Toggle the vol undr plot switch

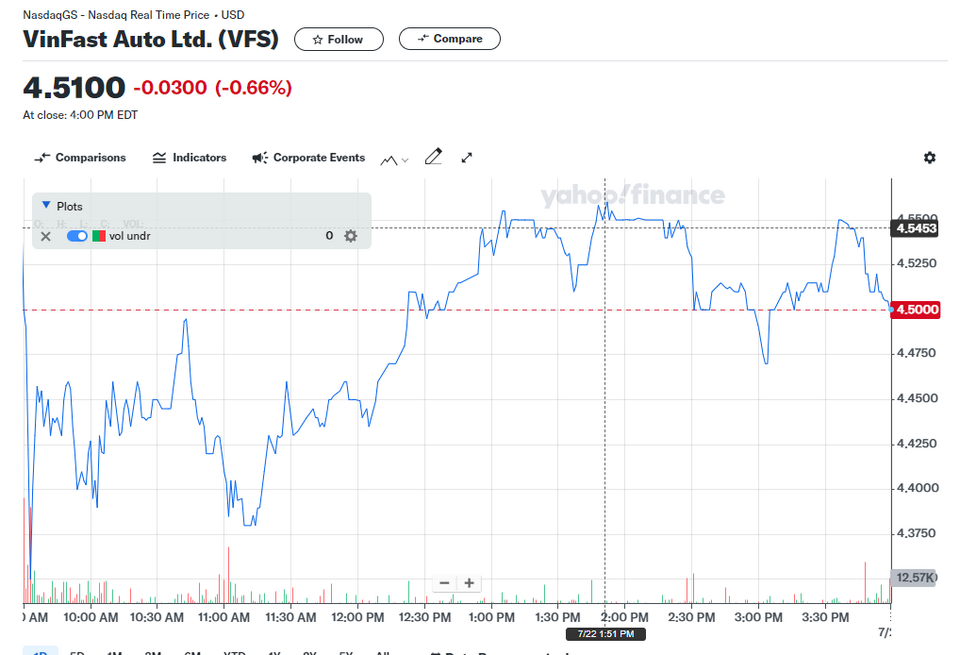(77, 236)
